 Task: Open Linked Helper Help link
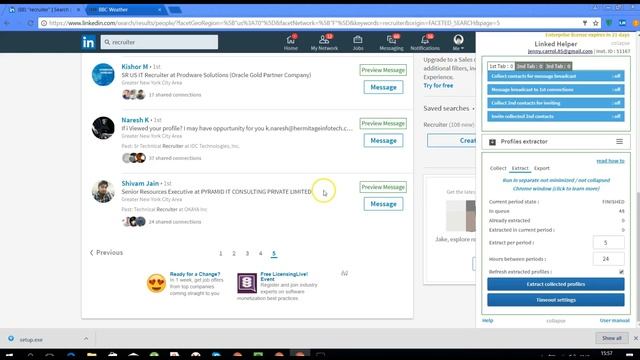pos(487,321)
